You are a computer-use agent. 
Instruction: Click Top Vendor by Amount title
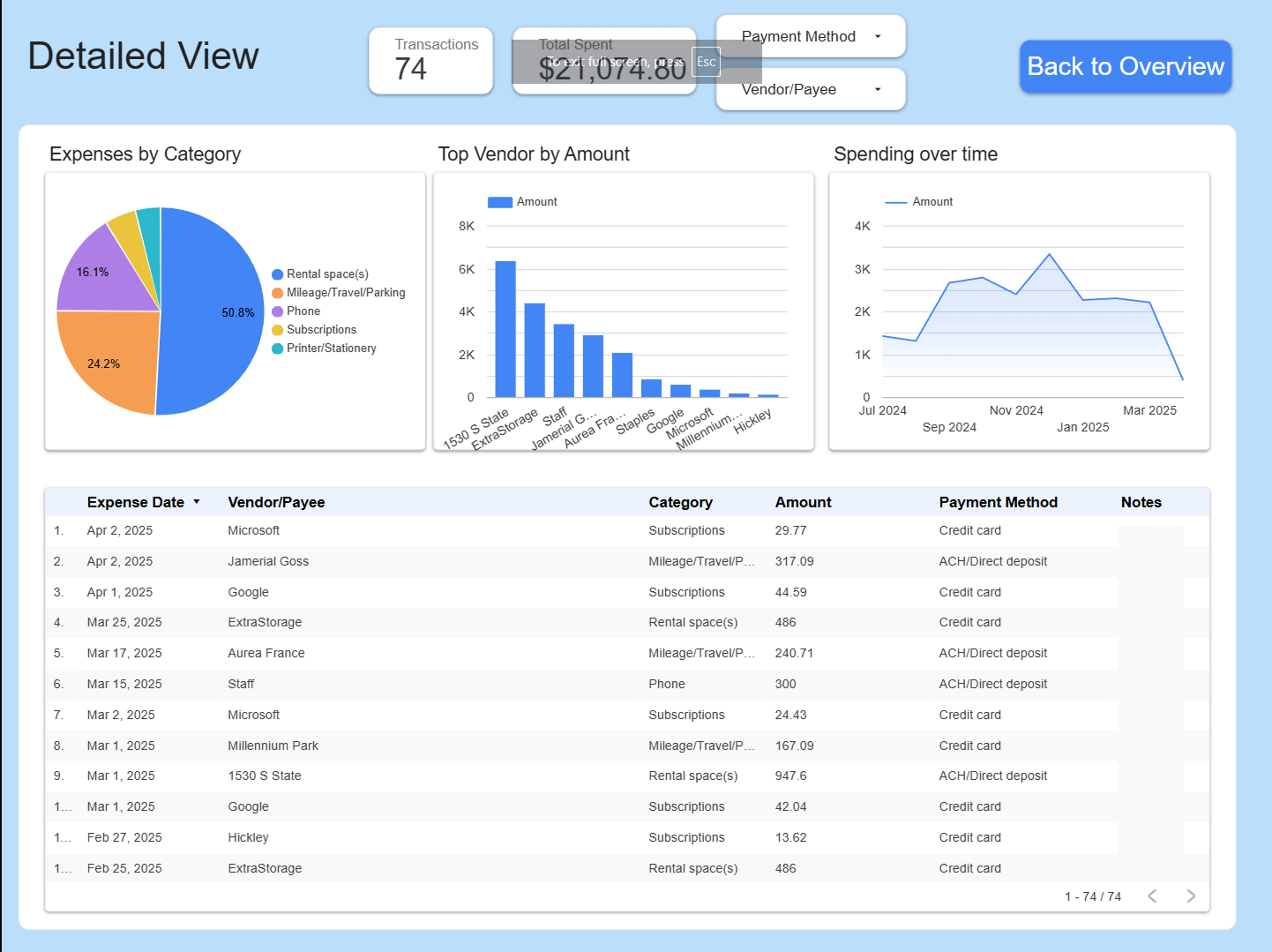coord(534,154)
